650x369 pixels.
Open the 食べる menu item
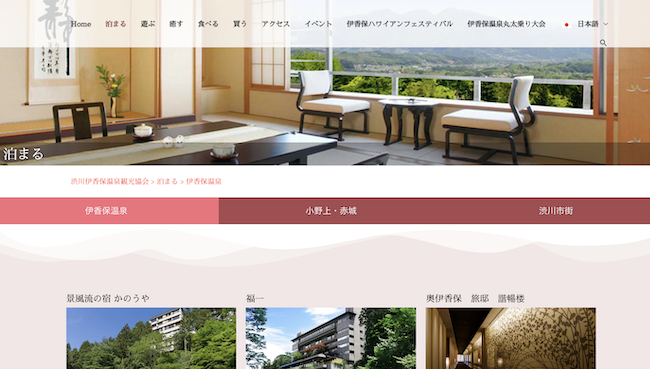click(x=208, y=24)
